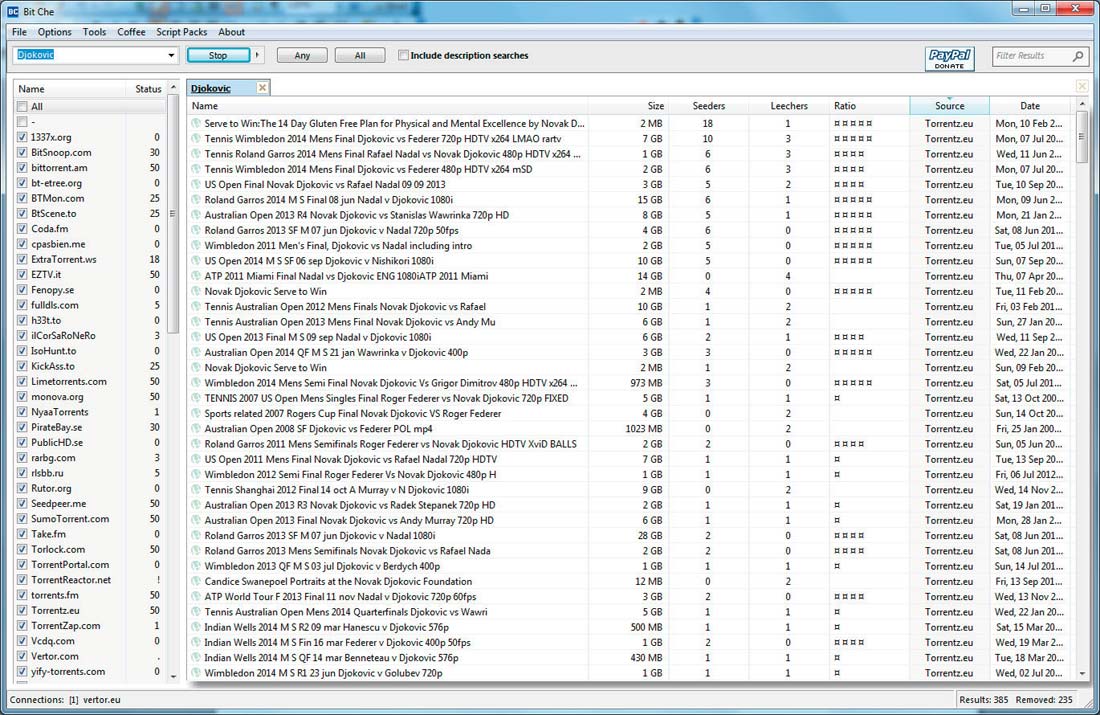Click the Bit Che app icon in title bar
The width and height of the screenshot is (1100, 715).
[13, 11]
